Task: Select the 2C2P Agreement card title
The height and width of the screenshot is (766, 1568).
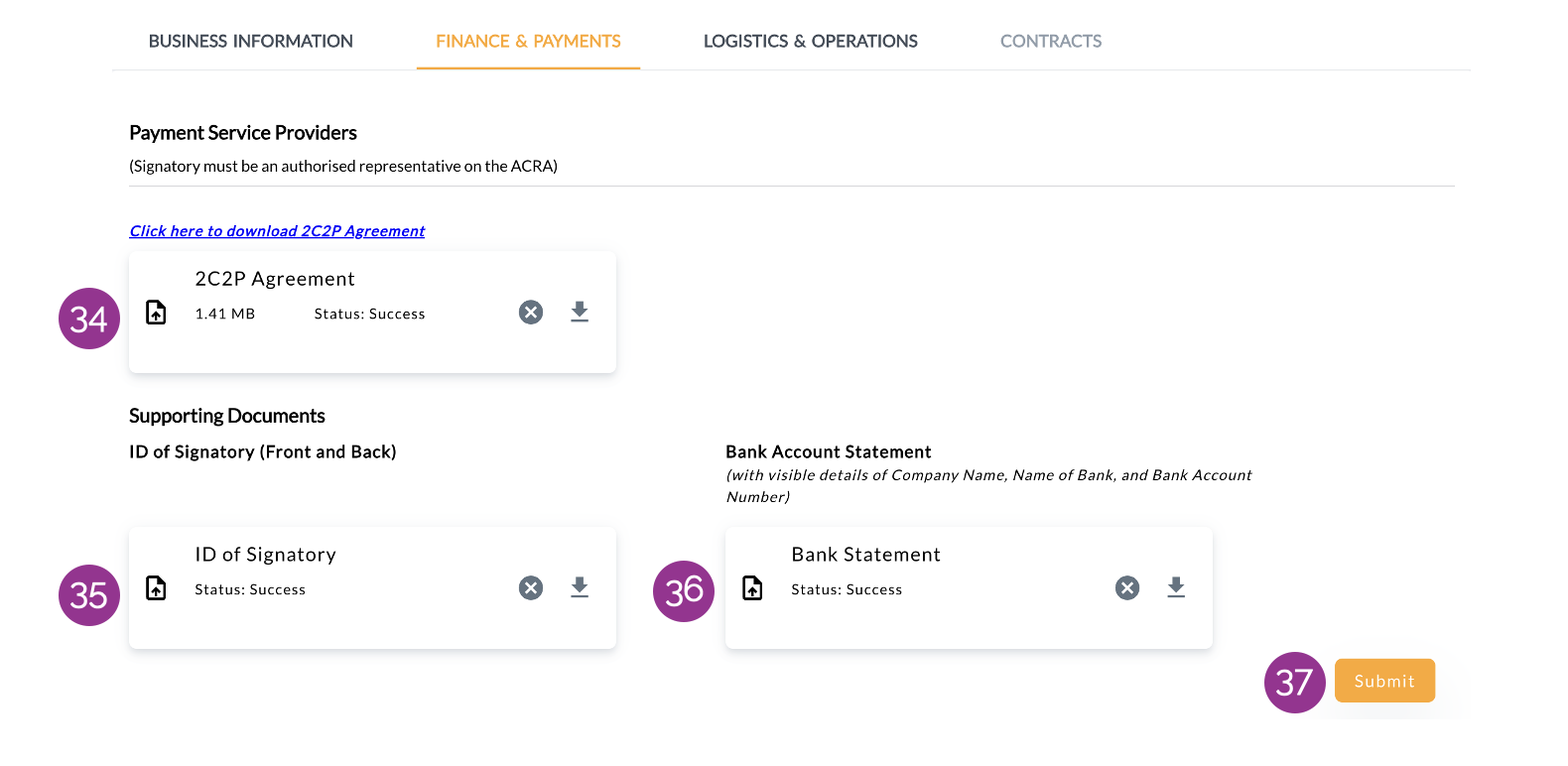Action: pyautogui.click(x=275, y=279)
